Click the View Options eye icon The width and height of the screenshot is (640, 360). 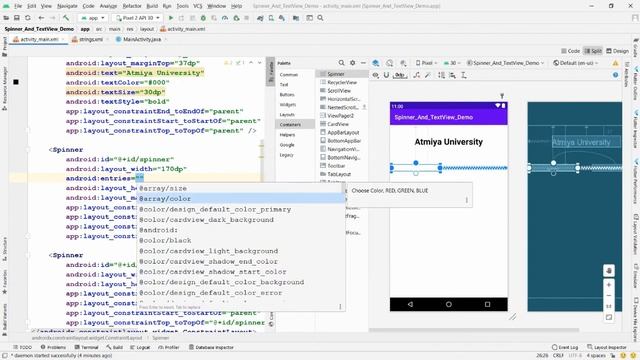point(376,75)
